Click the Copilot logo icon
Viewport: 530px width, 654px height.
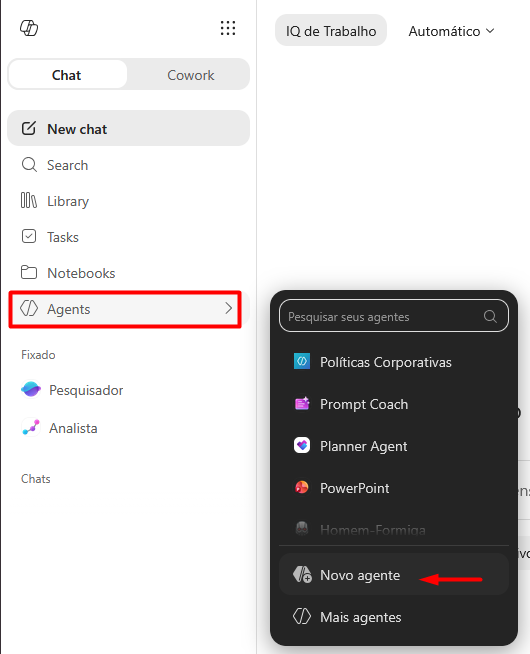29,28
